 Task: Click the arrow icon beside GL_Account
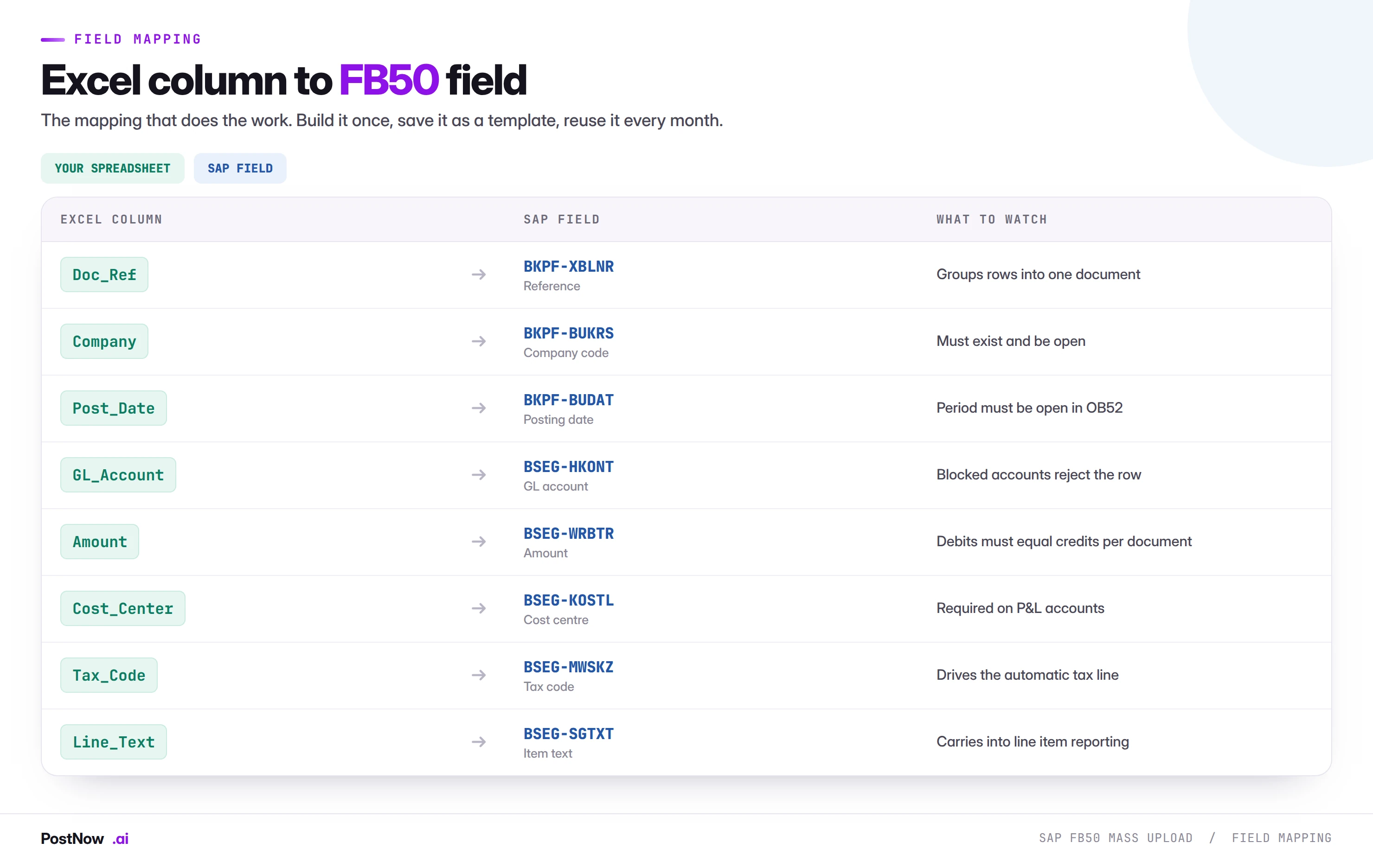[x=479, y=475]
